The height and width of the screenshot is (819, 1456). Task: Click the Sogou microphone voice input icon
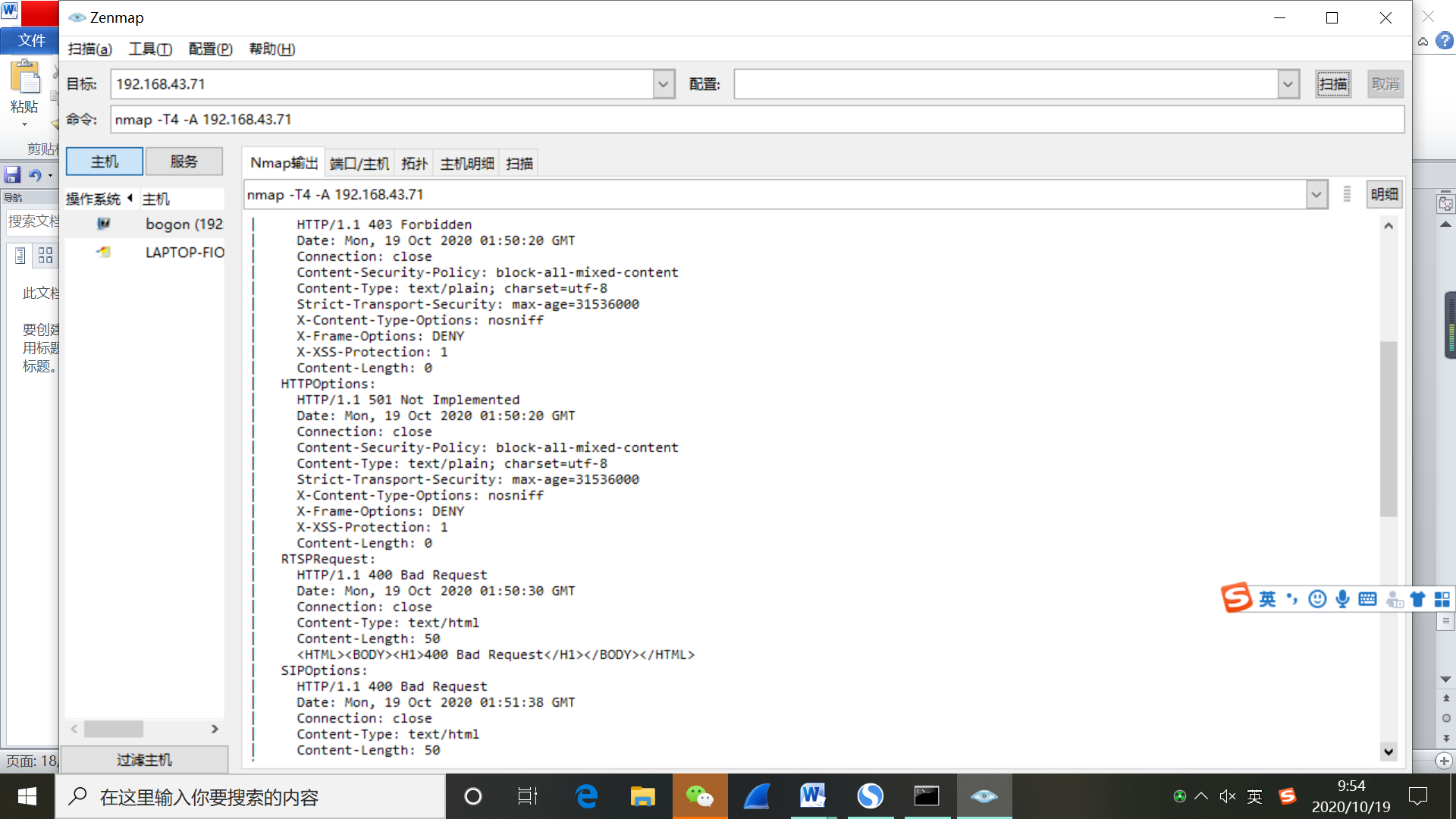pos(1342,599)
